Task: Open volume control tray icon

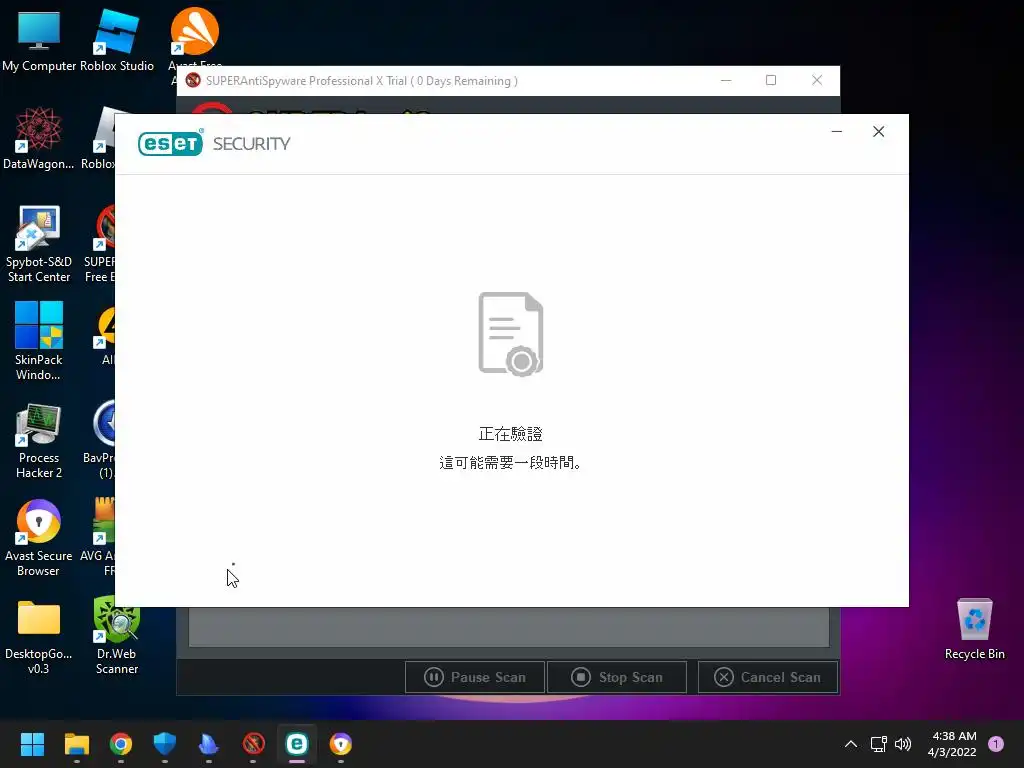Action: tap(903, 744)
